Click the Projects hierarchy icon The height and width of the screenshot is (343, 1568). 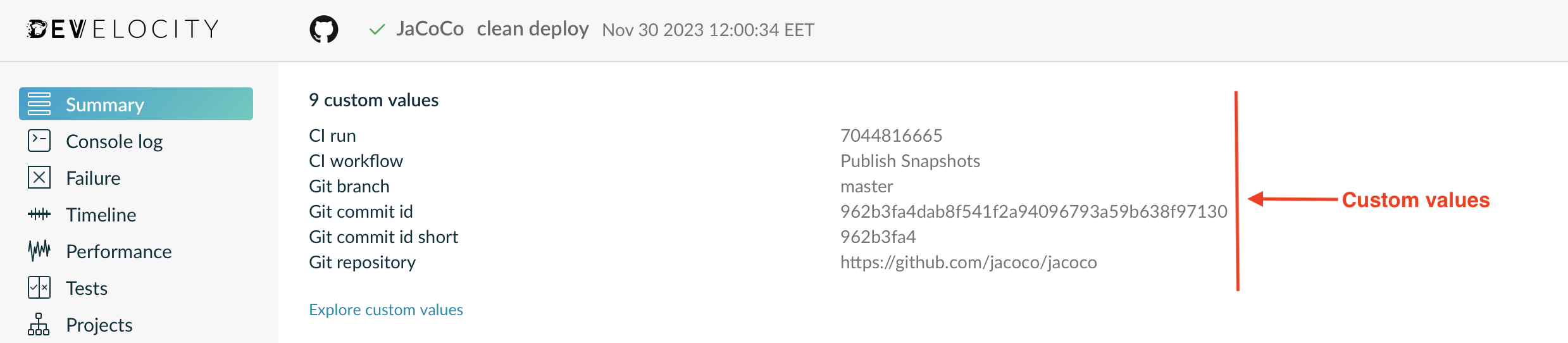tap(39, 324)
